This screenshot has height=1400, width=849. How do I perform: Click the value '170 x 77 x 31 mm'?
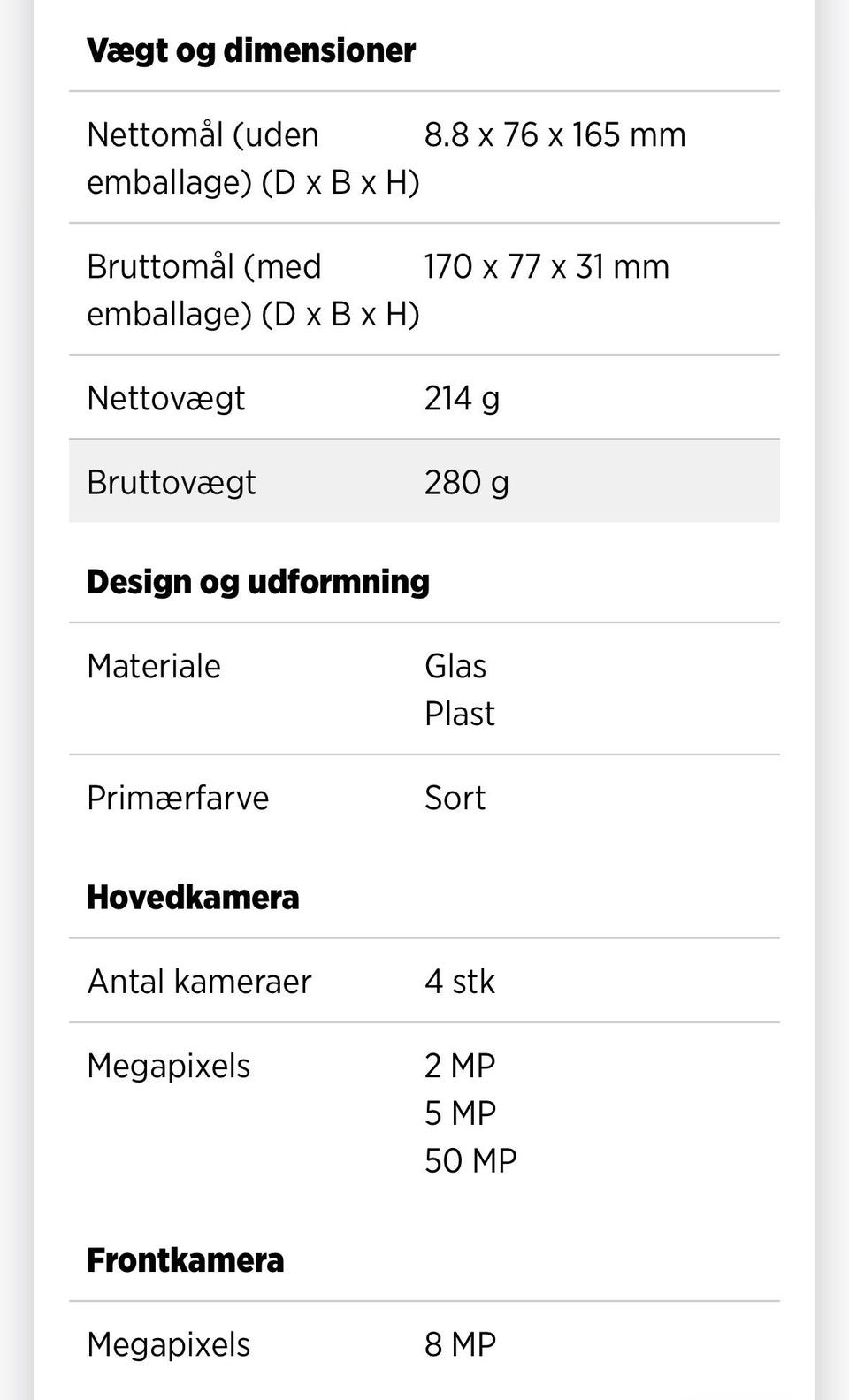click(x=546, y=267)
